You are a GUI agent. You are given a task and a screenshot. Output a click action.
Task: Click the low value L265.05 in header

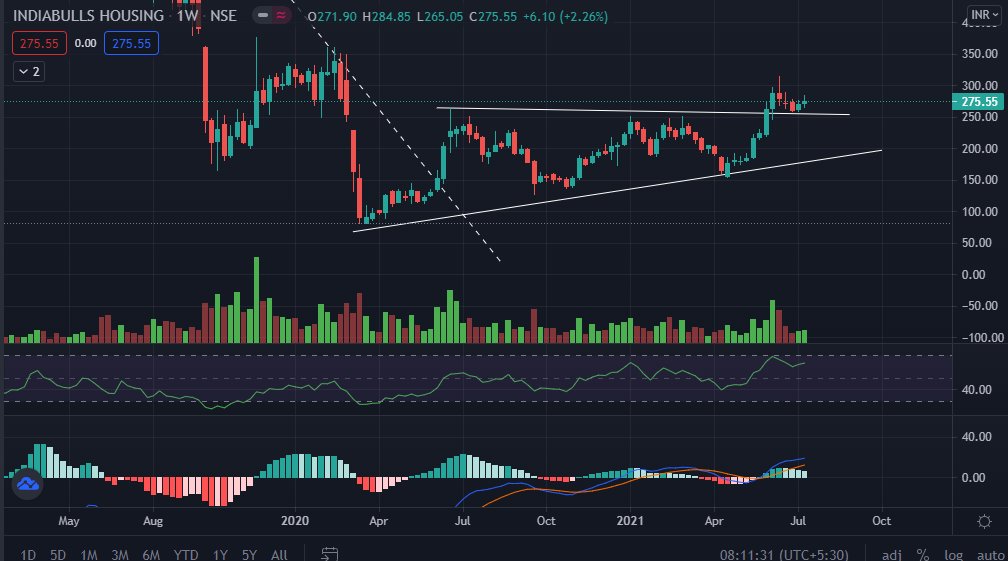point(440,17)
